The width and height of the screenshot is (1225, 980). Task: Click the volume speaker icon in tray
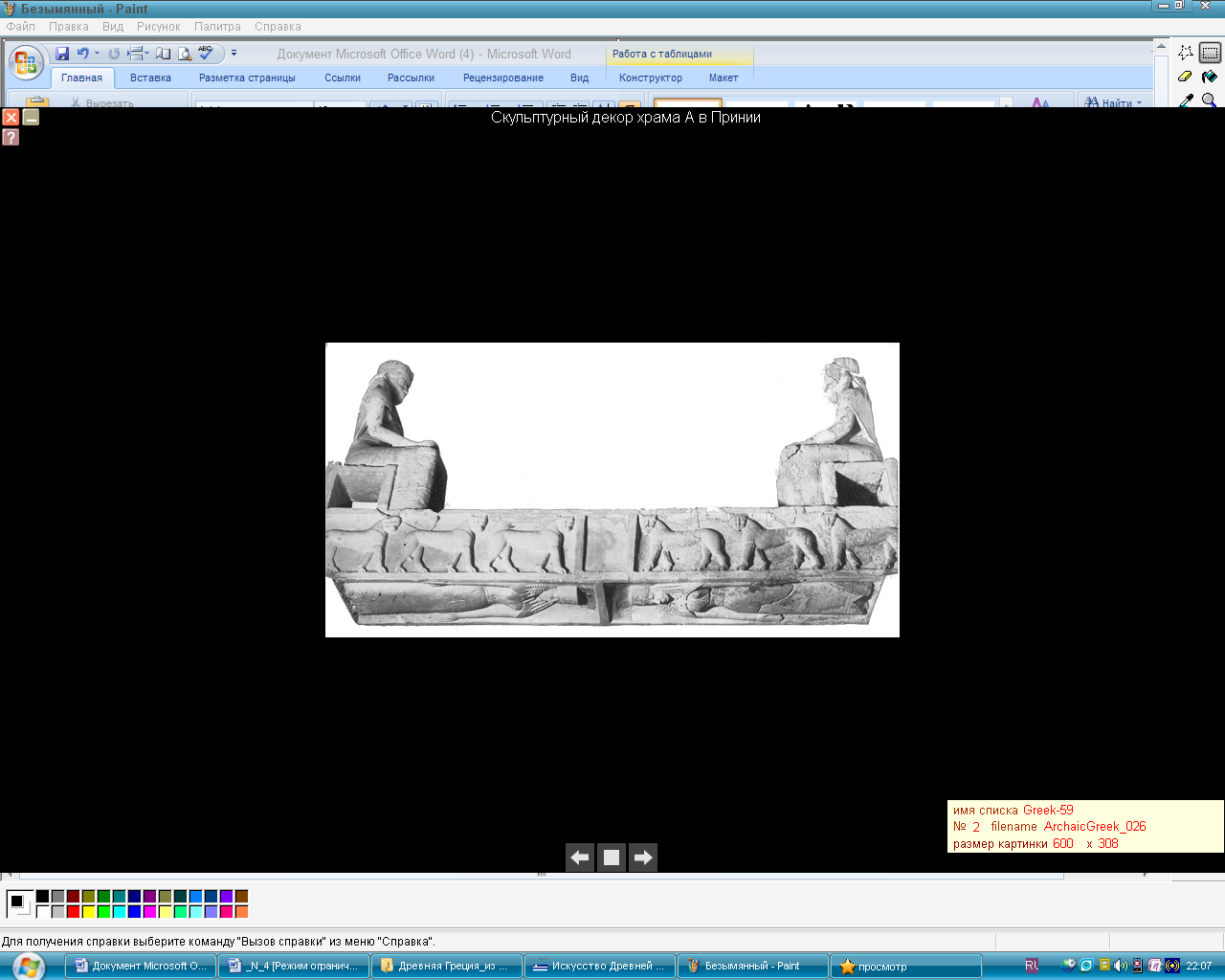(1121, 966)
